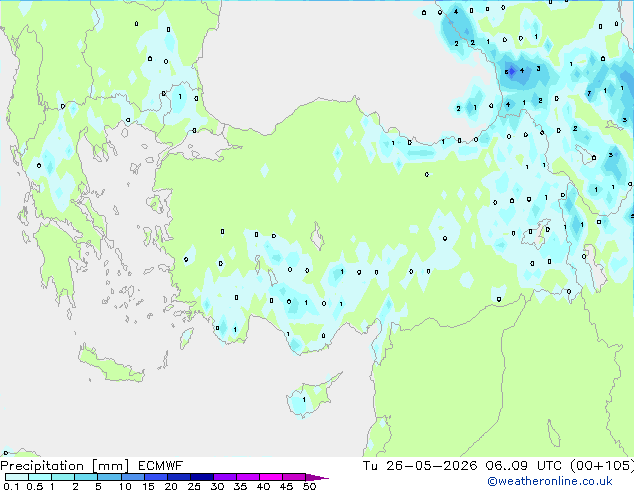The height and width of the screenshot is (490, 634).
Task: Click the '50' legend scale label
Action: click(310, 486)
